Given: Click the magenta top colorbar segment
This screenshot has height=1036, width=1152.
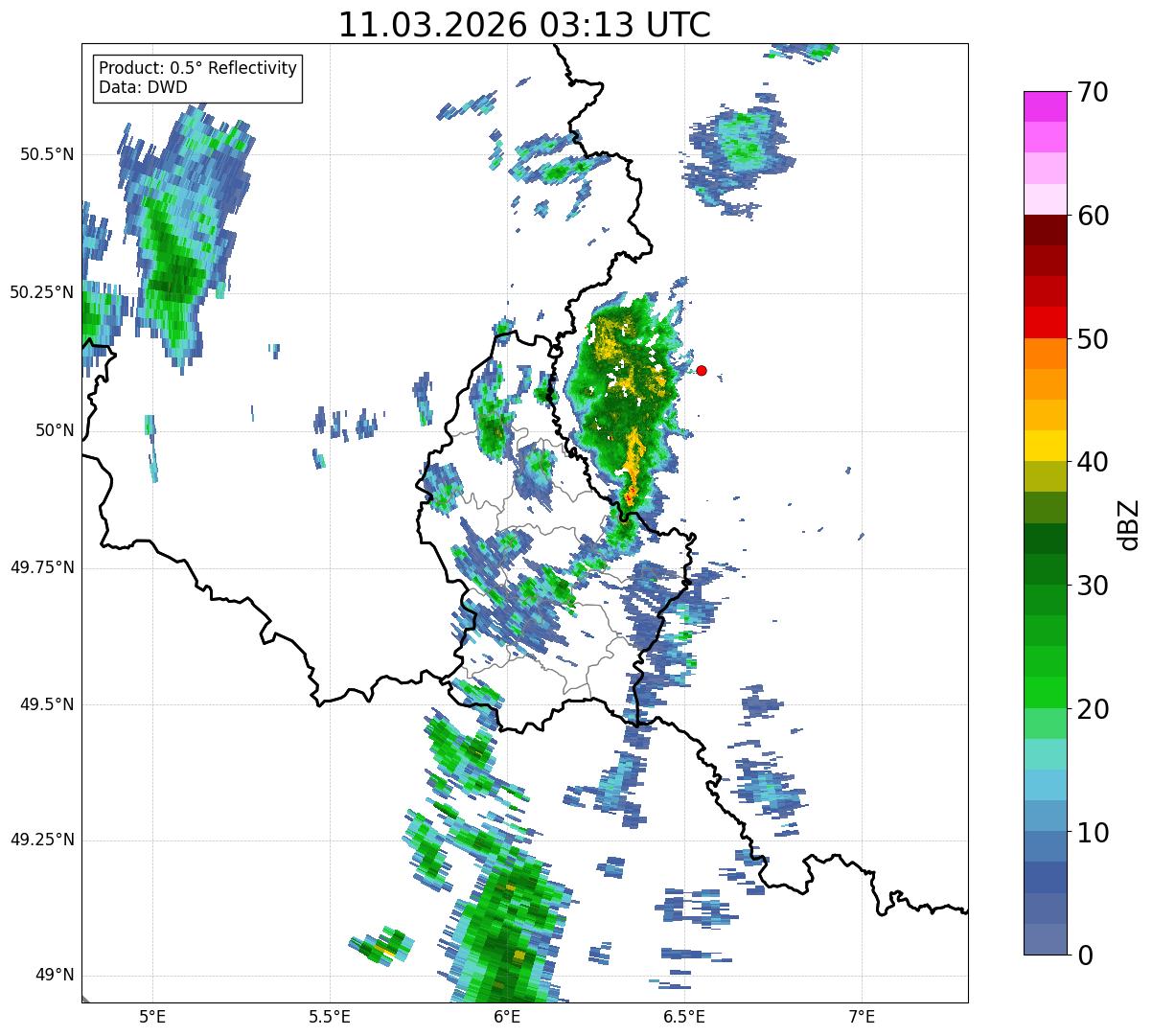Looking at the screenshot, I should click(1046, 106).
